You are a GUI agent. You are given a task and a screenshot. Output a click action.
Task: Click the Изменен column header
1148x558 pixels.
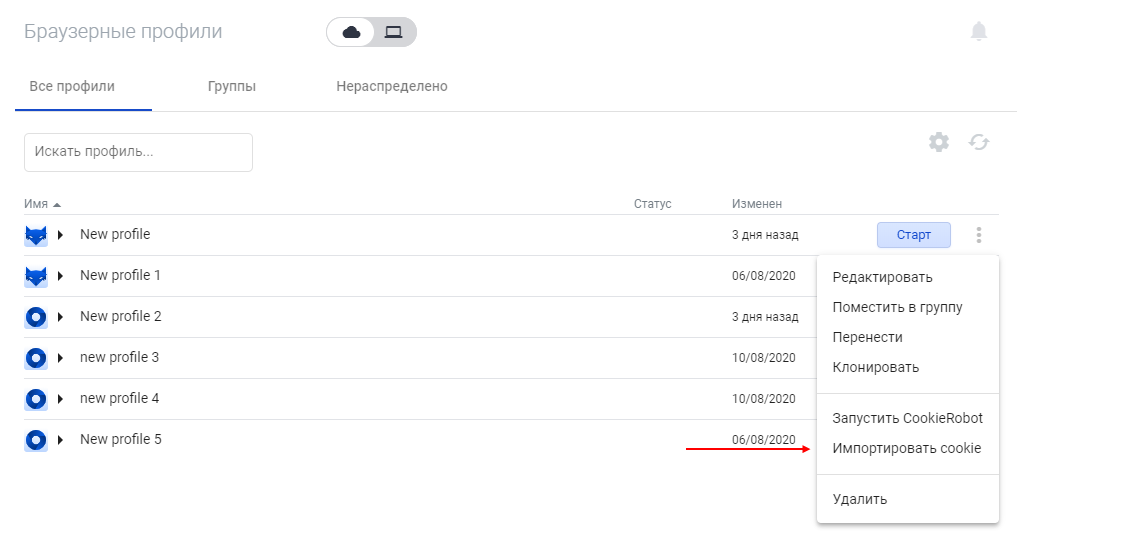pyautogui.click(x=756, y=204)
